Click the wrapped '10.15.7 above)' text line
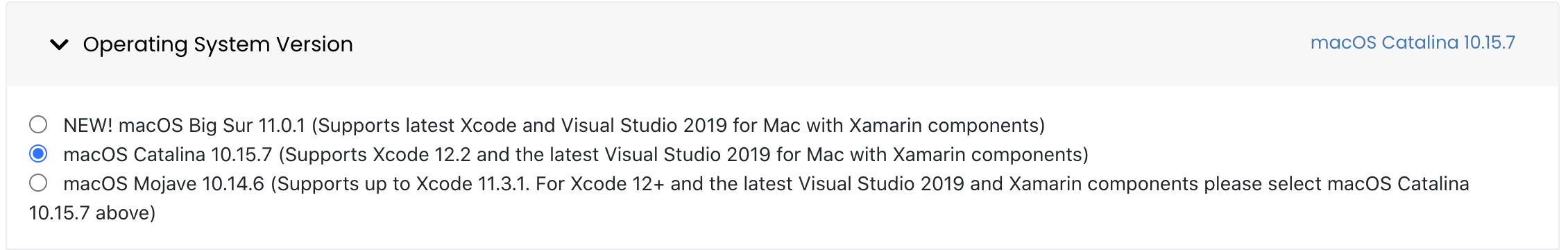The image size is (1568, 250). coord(92,212)
